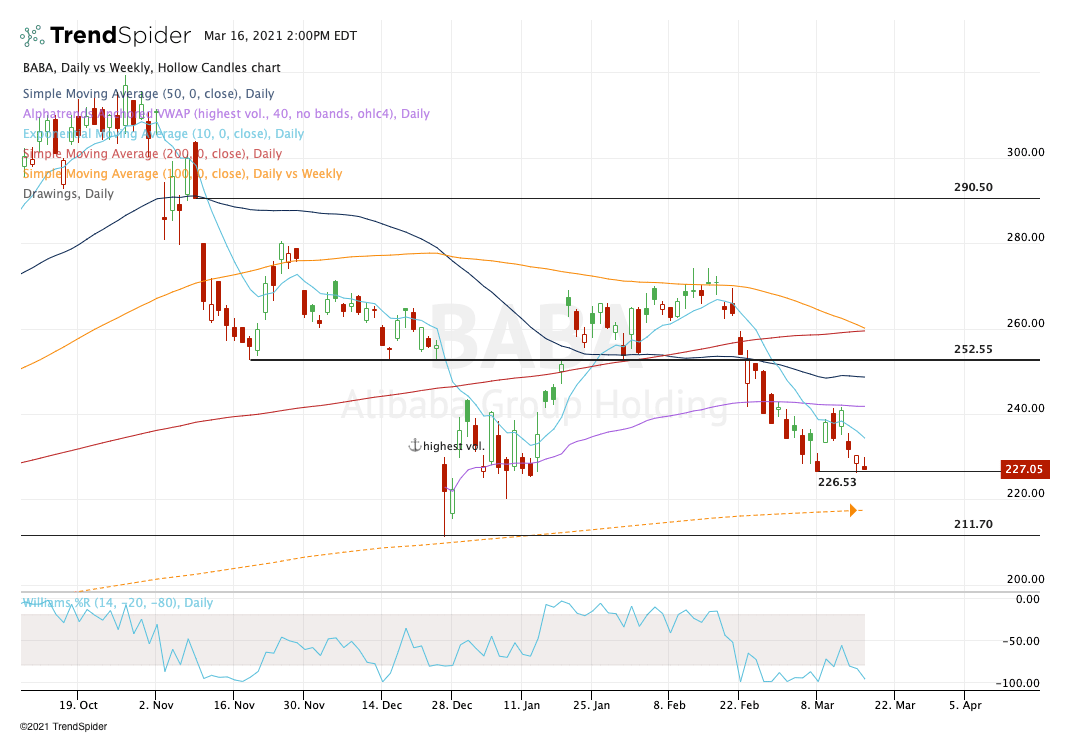The height and width of the screenshot is (736, 1070).
Task: Click the orange arrow on dashed weekly average
Action: coord(853,510)
